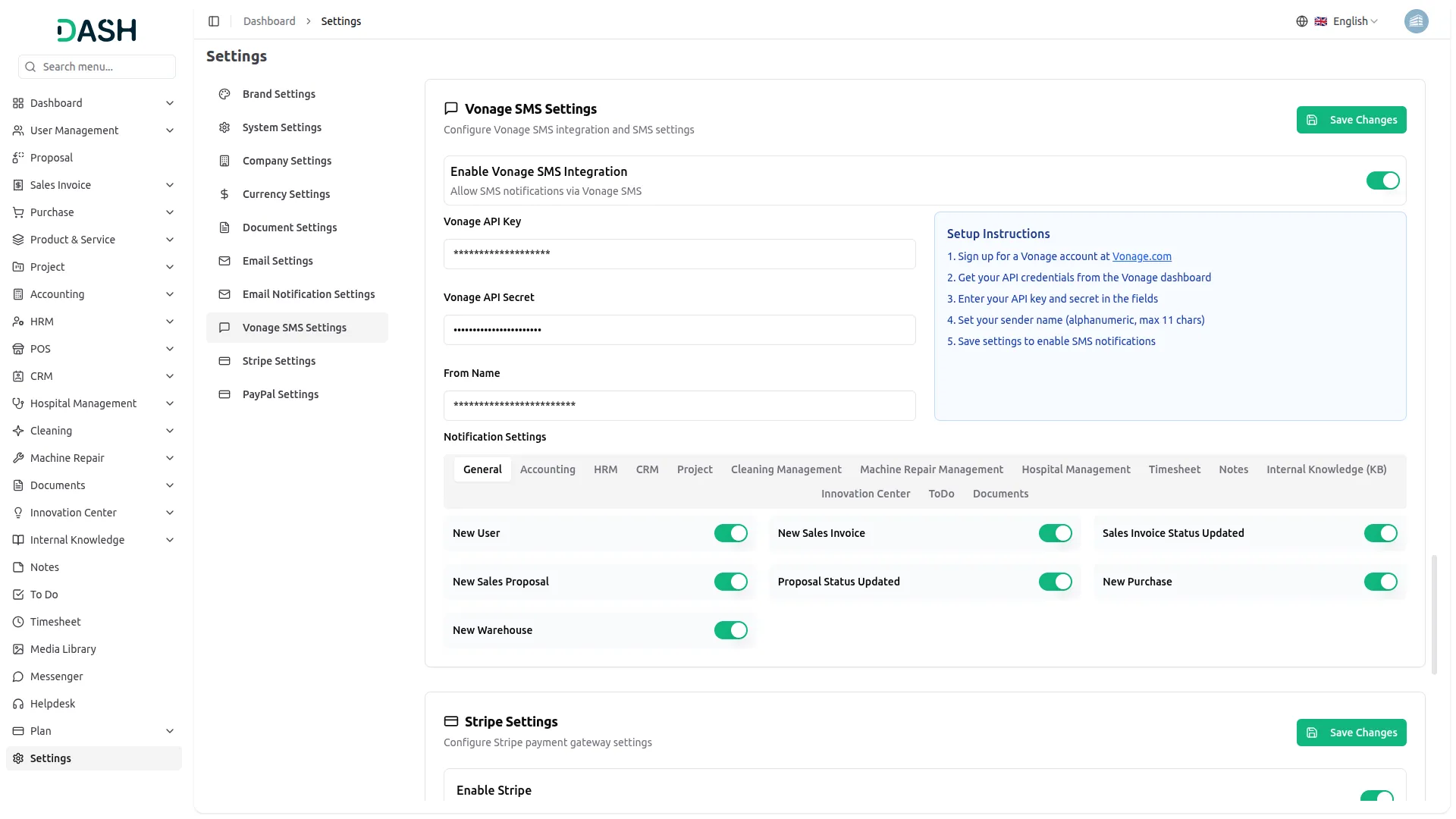Click the Brand Settings palette icon
Viewport: 1456px width, 819px height.
coord(224,94)
